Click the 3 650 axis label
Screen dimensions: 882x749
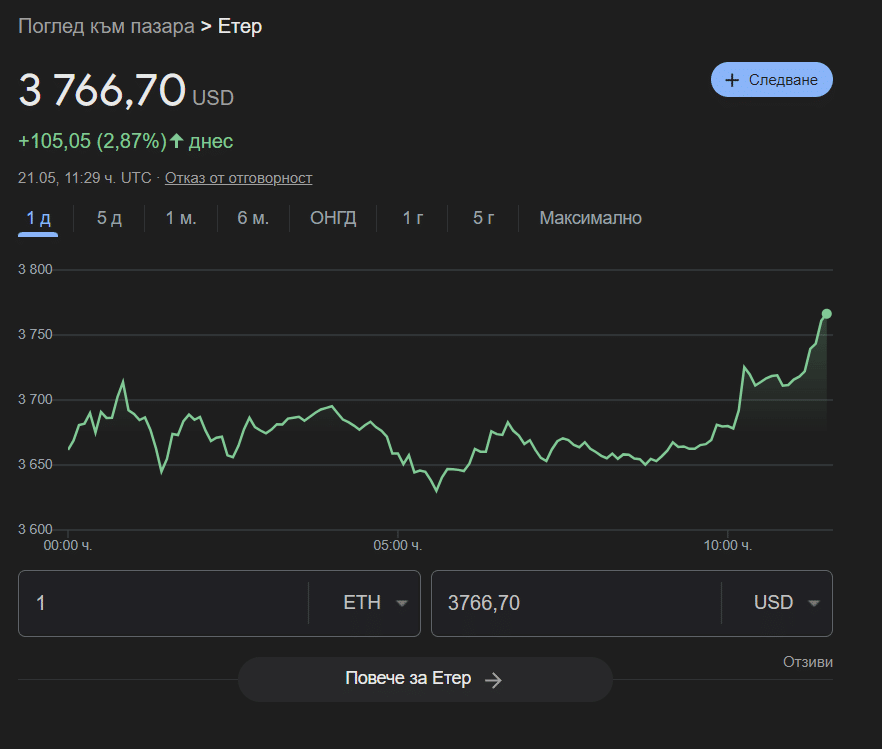tap(35, 464)
